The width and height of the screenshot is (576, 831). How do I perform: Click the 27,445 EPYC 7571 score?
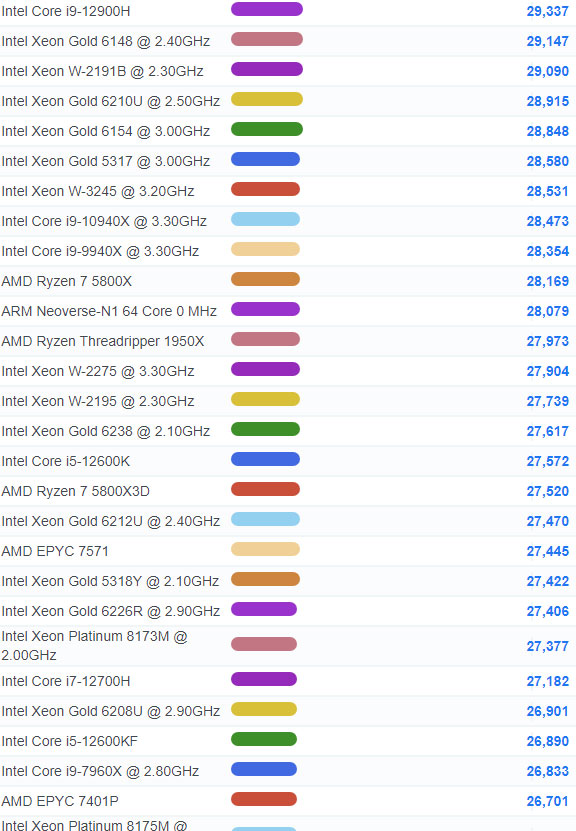click(x=547, y=551)
